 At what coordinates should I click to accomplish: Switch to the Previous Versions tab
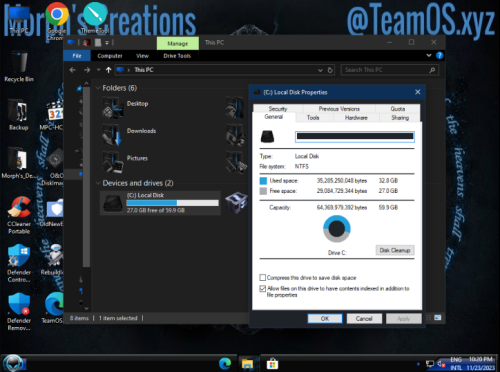339,109
